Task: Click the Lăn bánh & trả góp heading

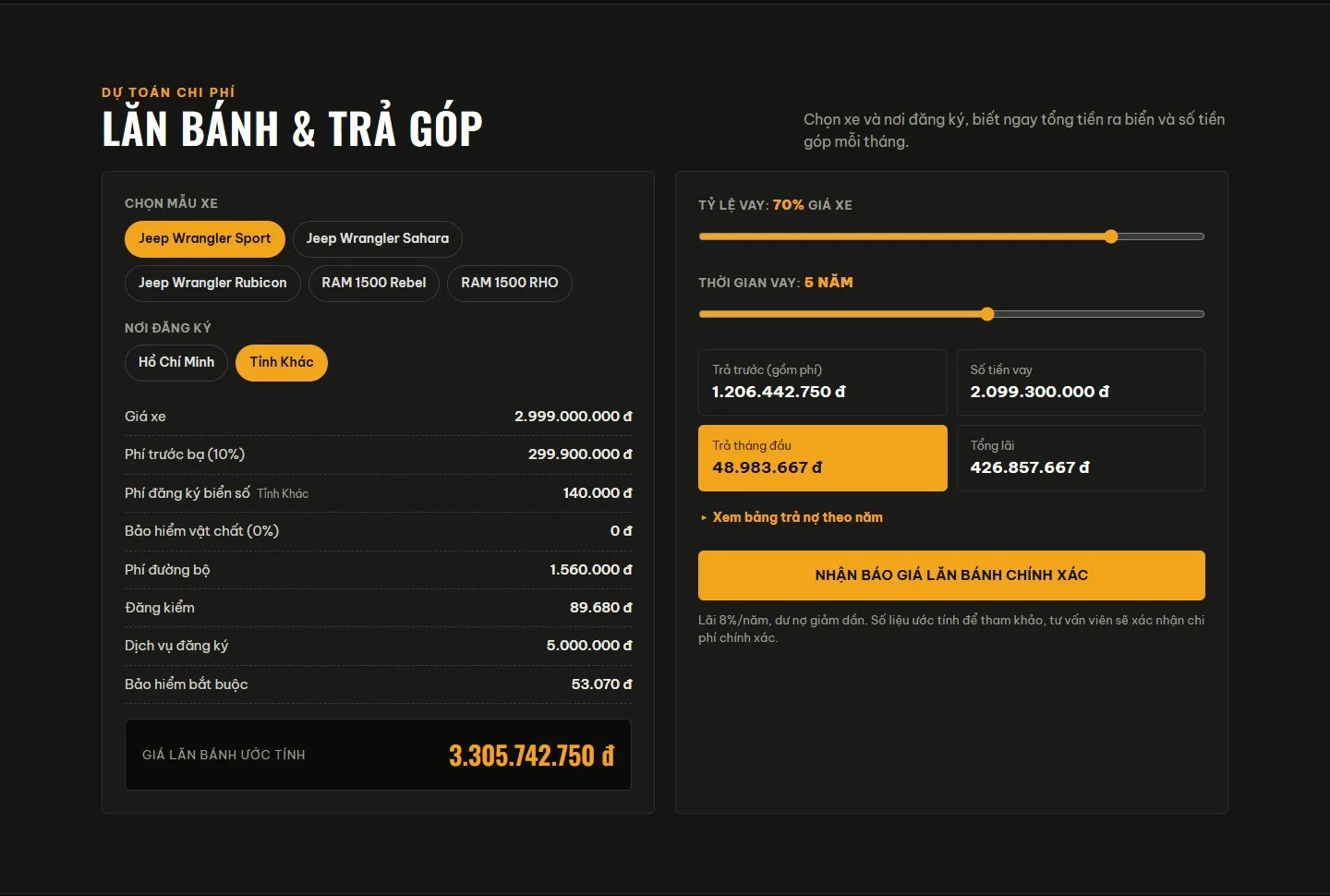Action: pyautogui.click(x=292, y=127)
